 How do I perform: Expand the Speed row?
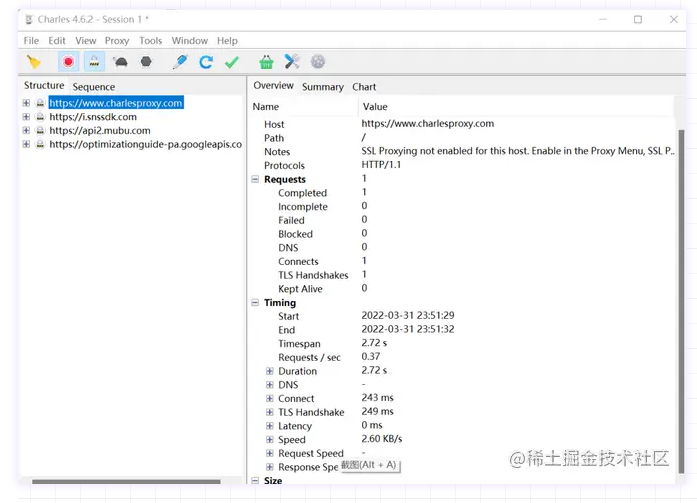tap(269, 439)
